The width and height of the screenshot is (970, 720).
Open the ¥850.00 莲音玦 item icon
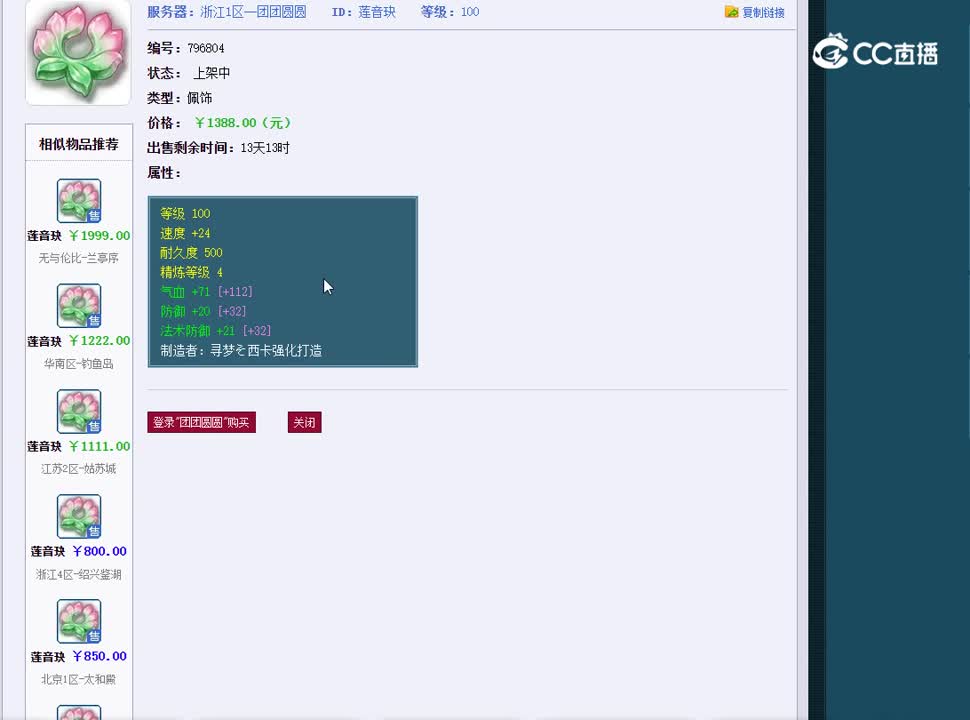(x=79, y=621)
